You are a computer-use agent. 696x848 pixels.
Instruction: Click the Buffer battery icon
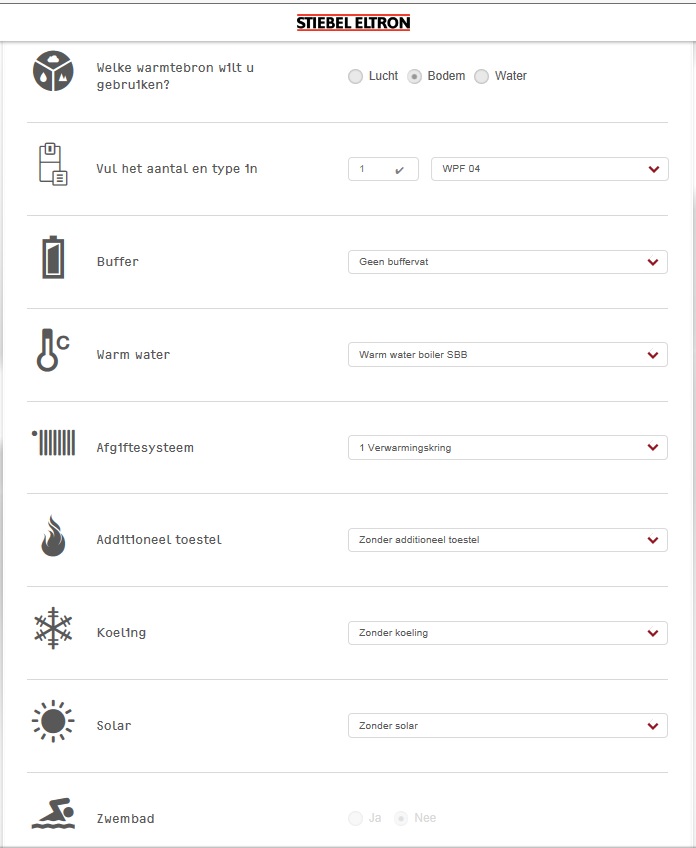(x=53, y=258)
